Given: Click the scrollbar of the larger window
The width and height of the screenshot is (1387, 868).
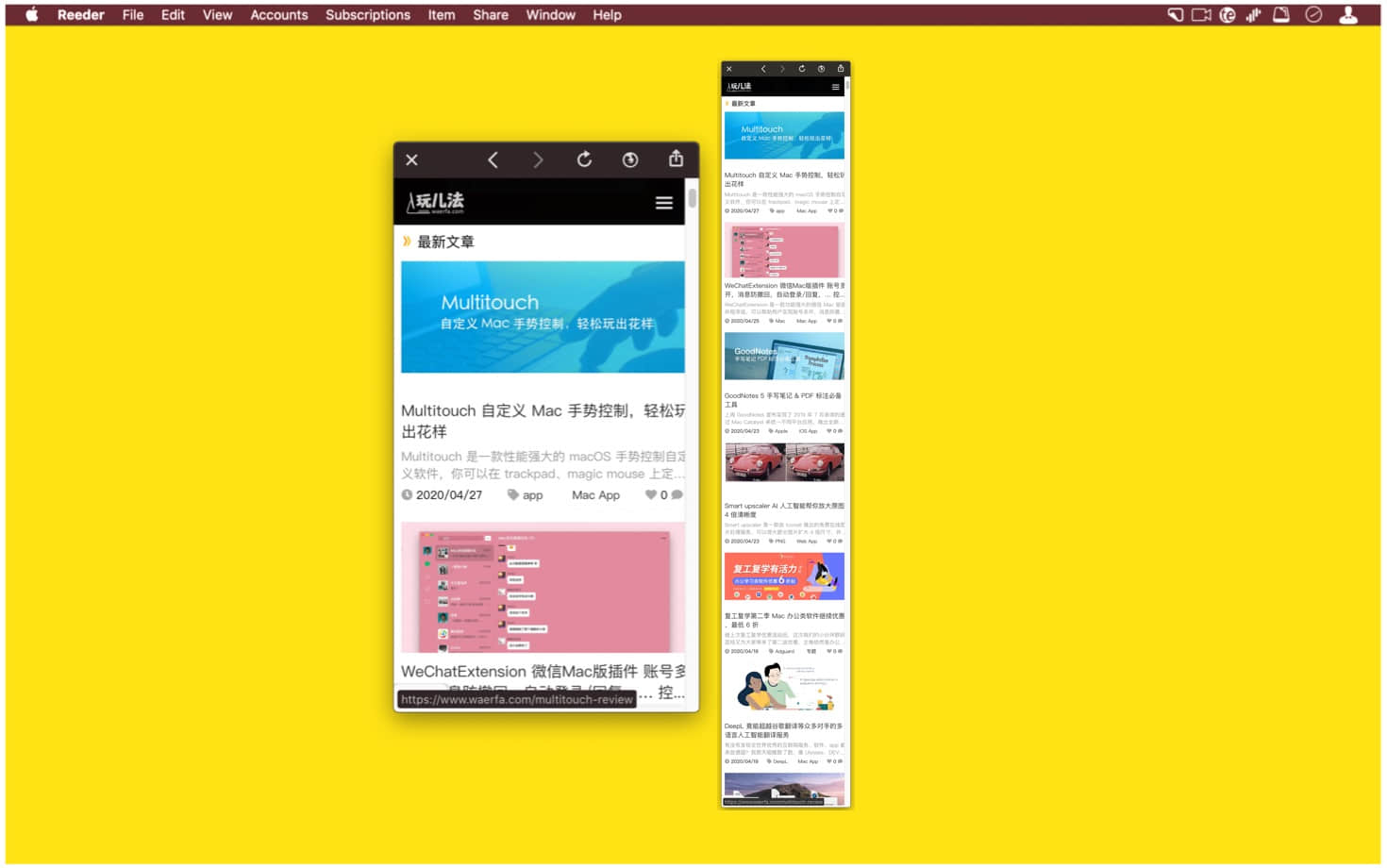Looking at the screenshot, I should 693,198.
